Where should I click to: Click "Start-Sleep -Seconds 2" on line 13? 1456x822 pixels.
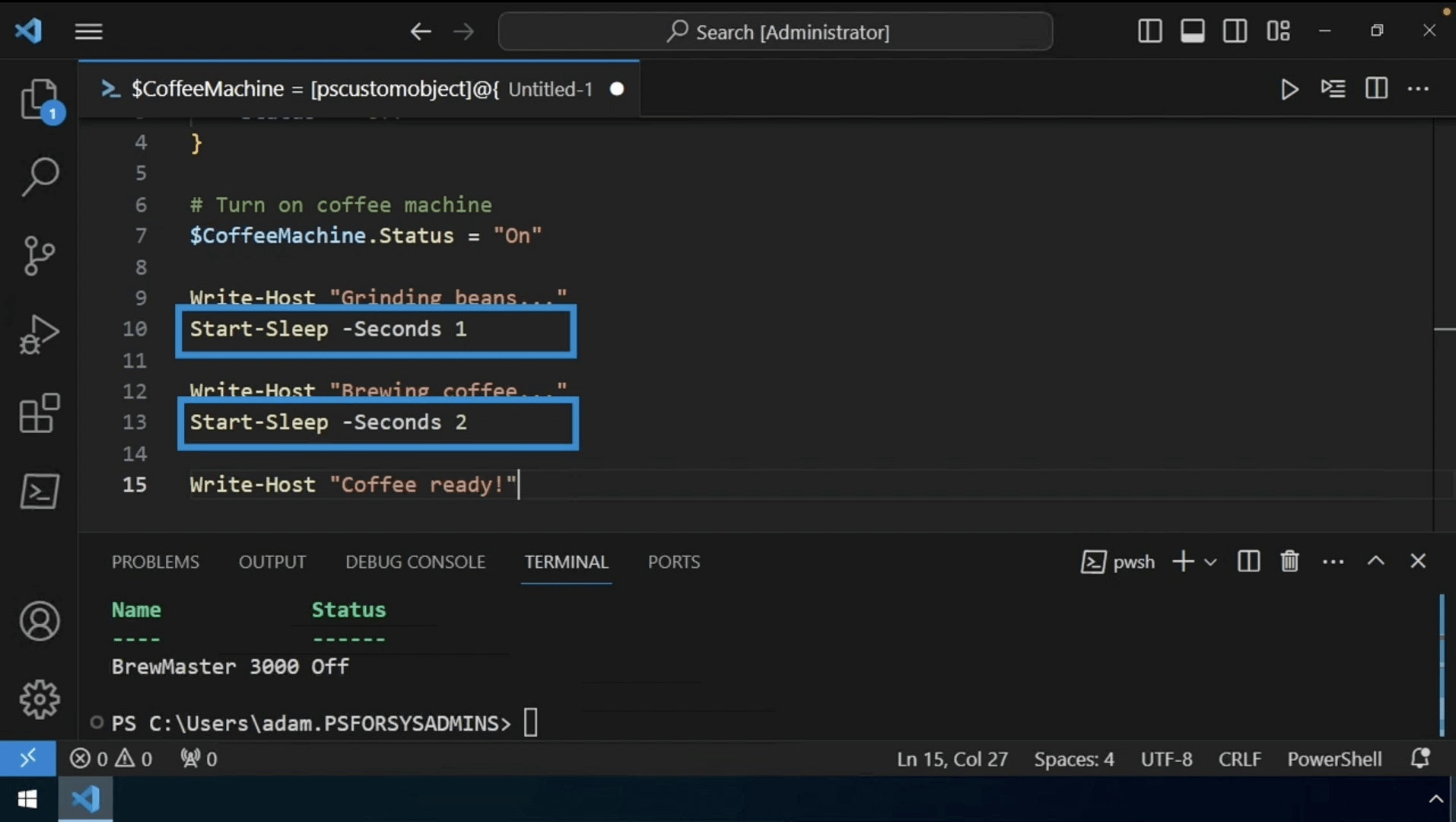tap(329, 422)
